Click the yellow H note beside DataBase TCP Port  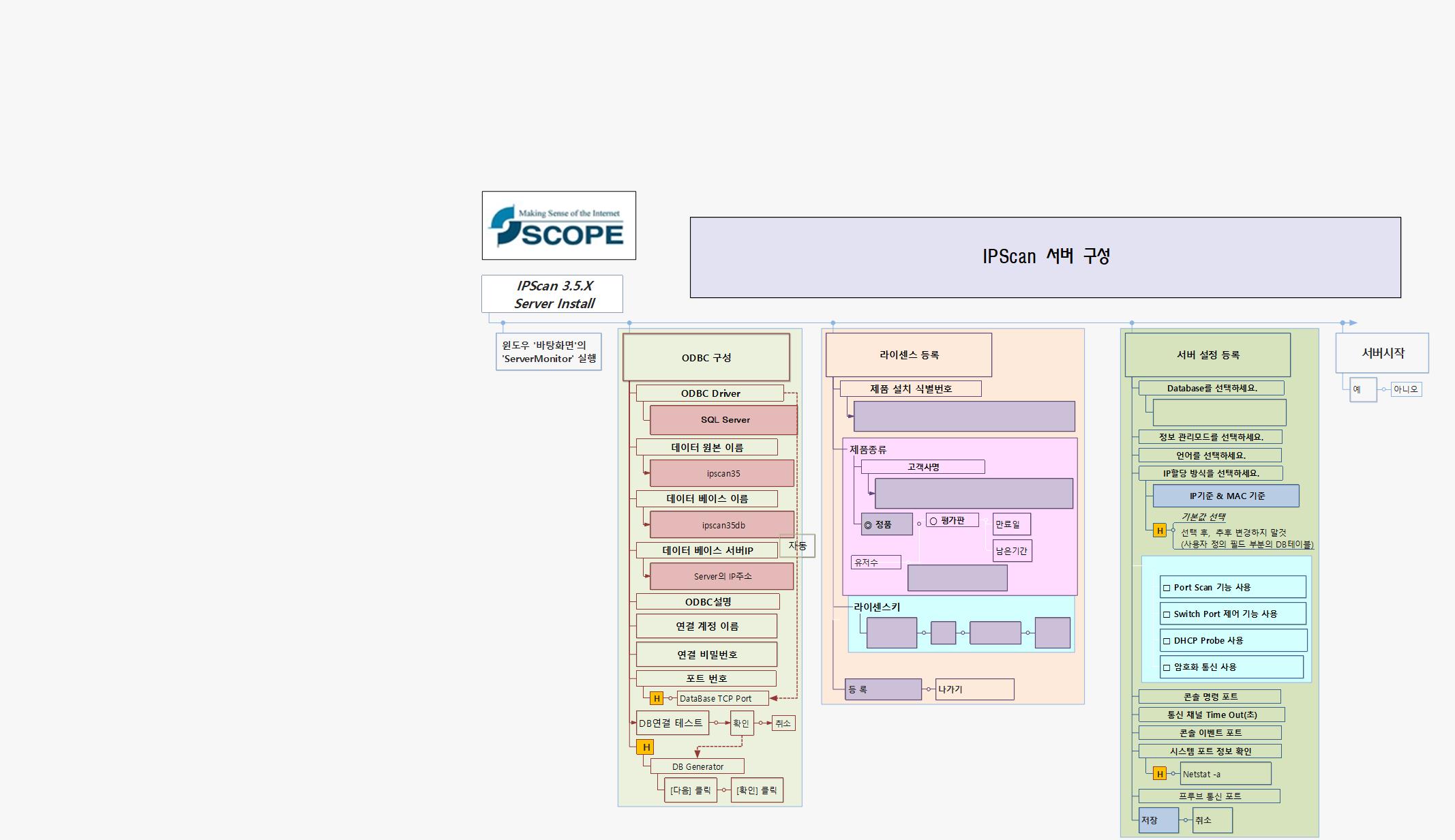pos(657,698)
